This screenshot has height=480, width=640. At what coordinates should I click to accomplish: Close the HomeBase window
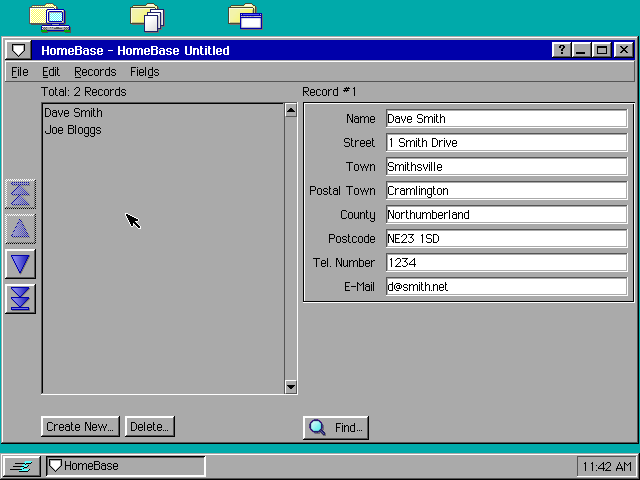pyautogui.click(x=624, y=50)
